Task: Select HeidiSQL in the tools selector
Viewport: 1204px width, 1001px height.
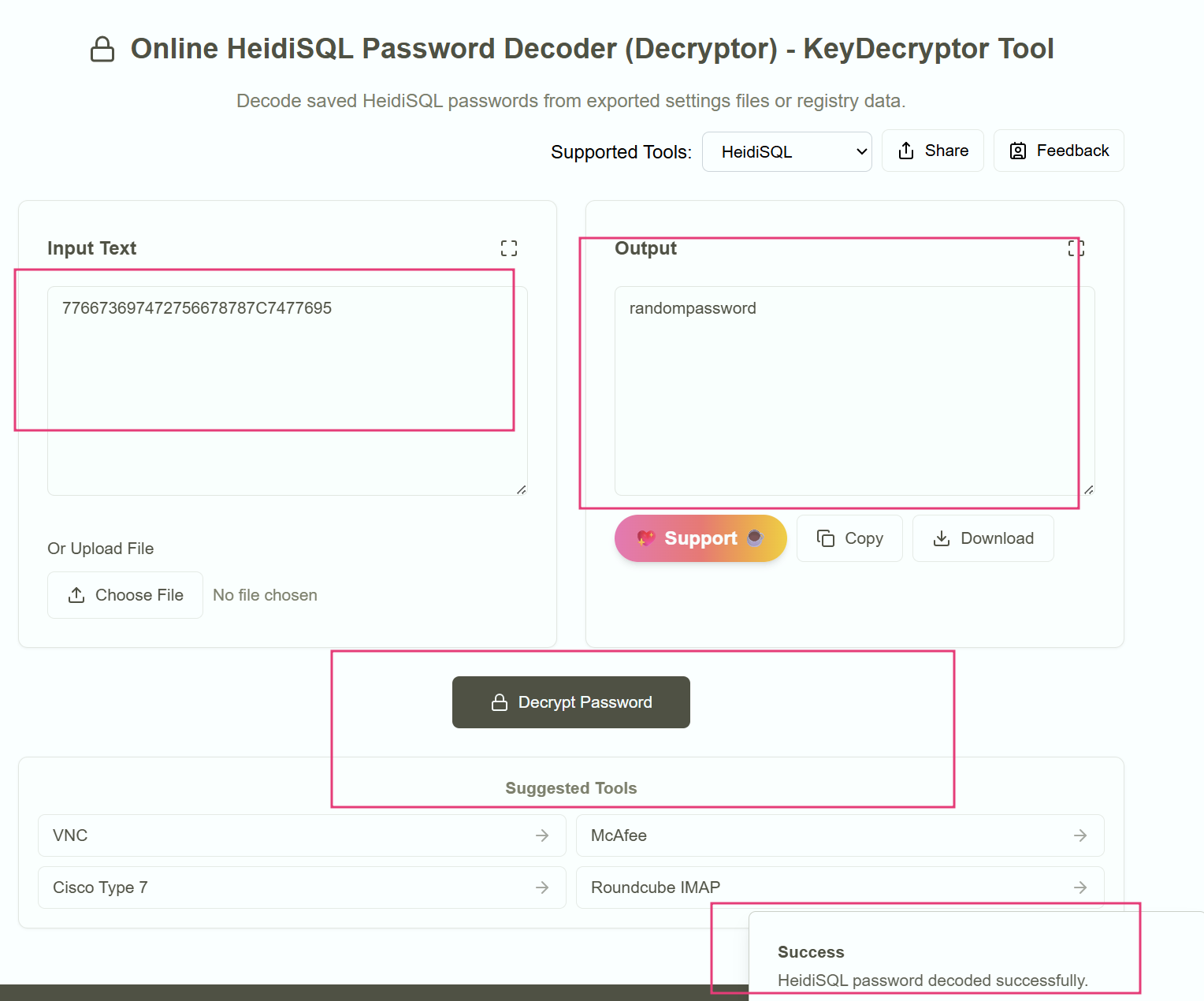Action: click(786, 151)
